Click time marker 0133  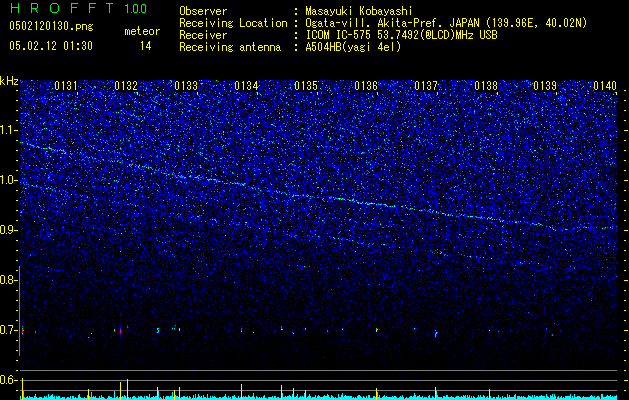186,85
